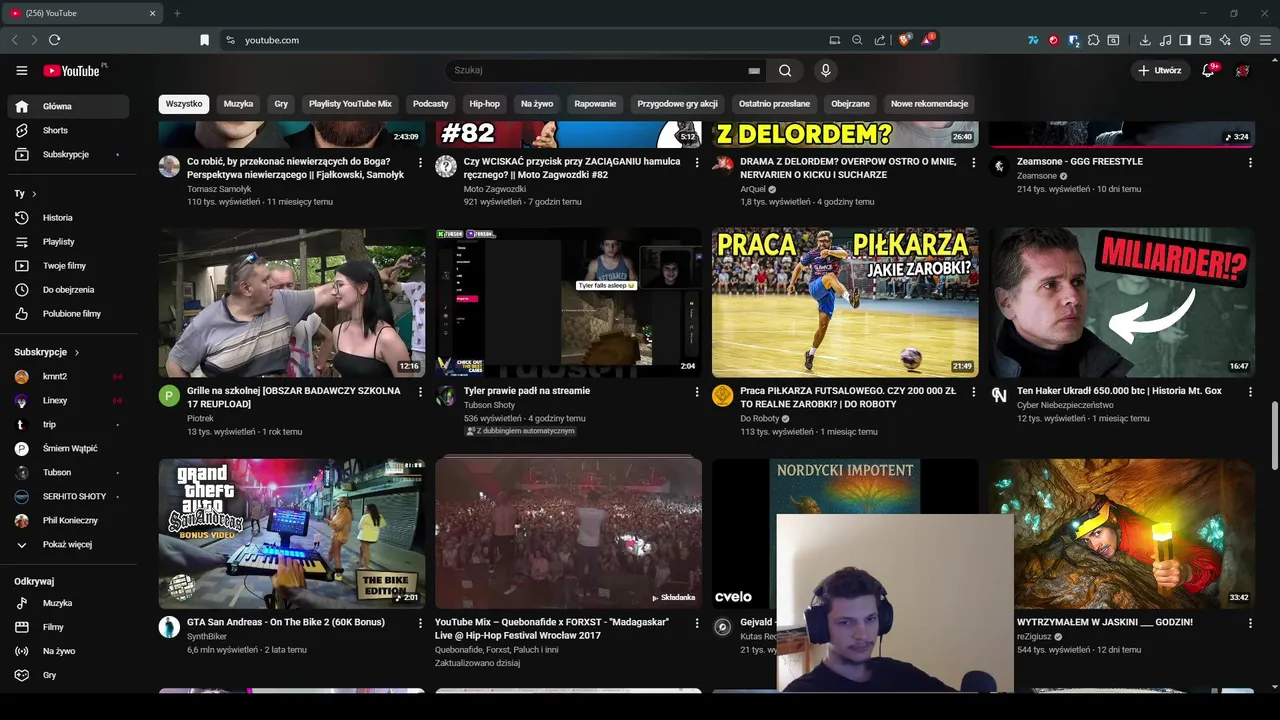Click the browser back arrow
This screenshot has height=720, width=1280.
pyautogui.click(x=14, y=40)
